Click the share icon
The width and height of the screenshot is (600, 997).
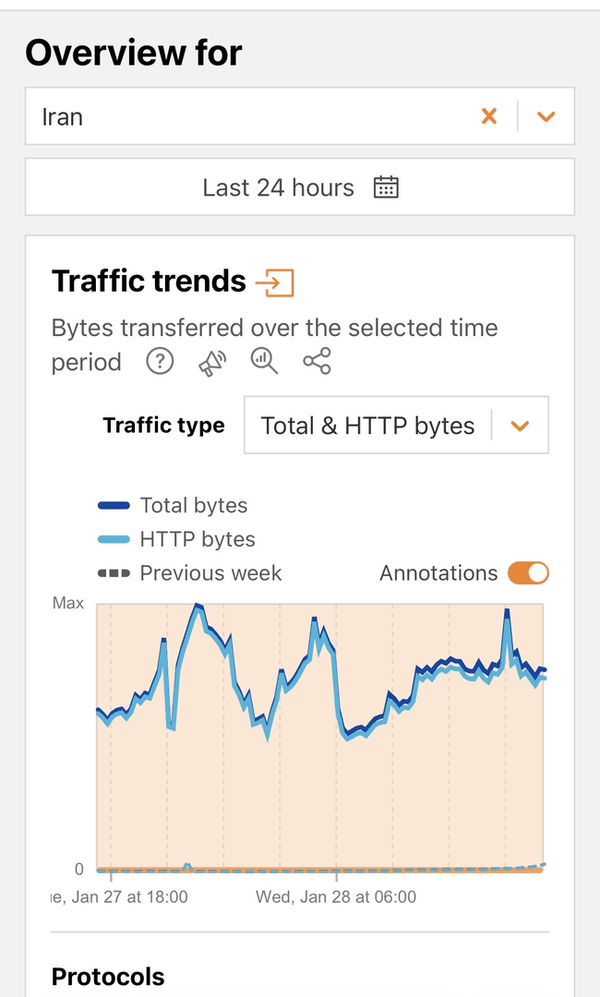tap(317, 362)
